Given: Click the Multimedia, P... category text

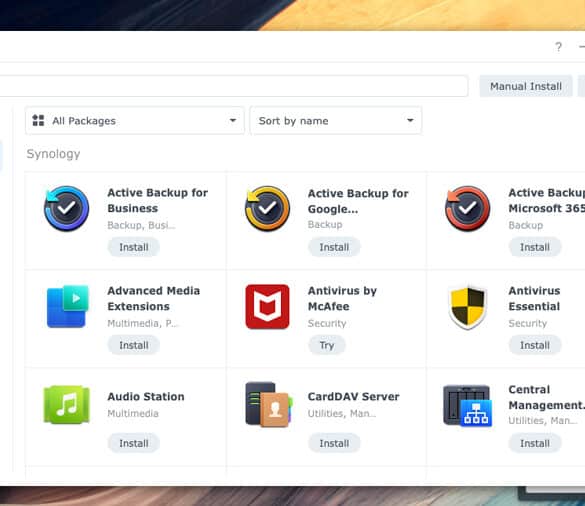Looking at the screenshot, I should point(143,323).
